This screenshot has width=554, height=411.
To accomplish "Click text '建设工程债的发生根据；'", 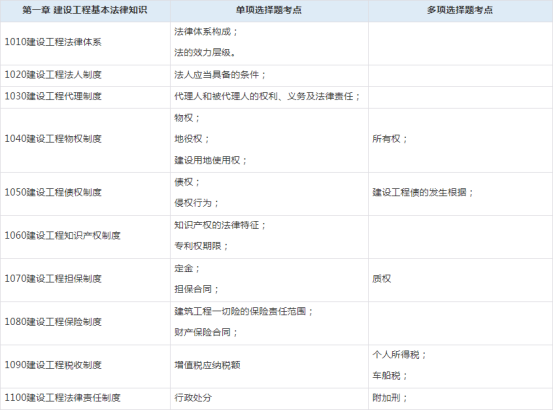I will [423, 192].
